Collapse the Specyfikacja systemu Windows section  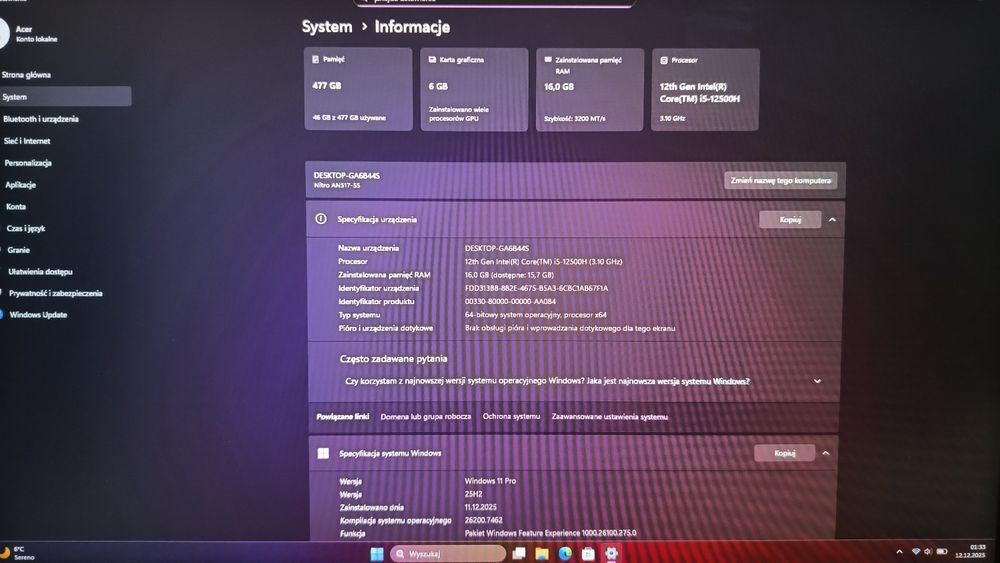tap(826, 453)
